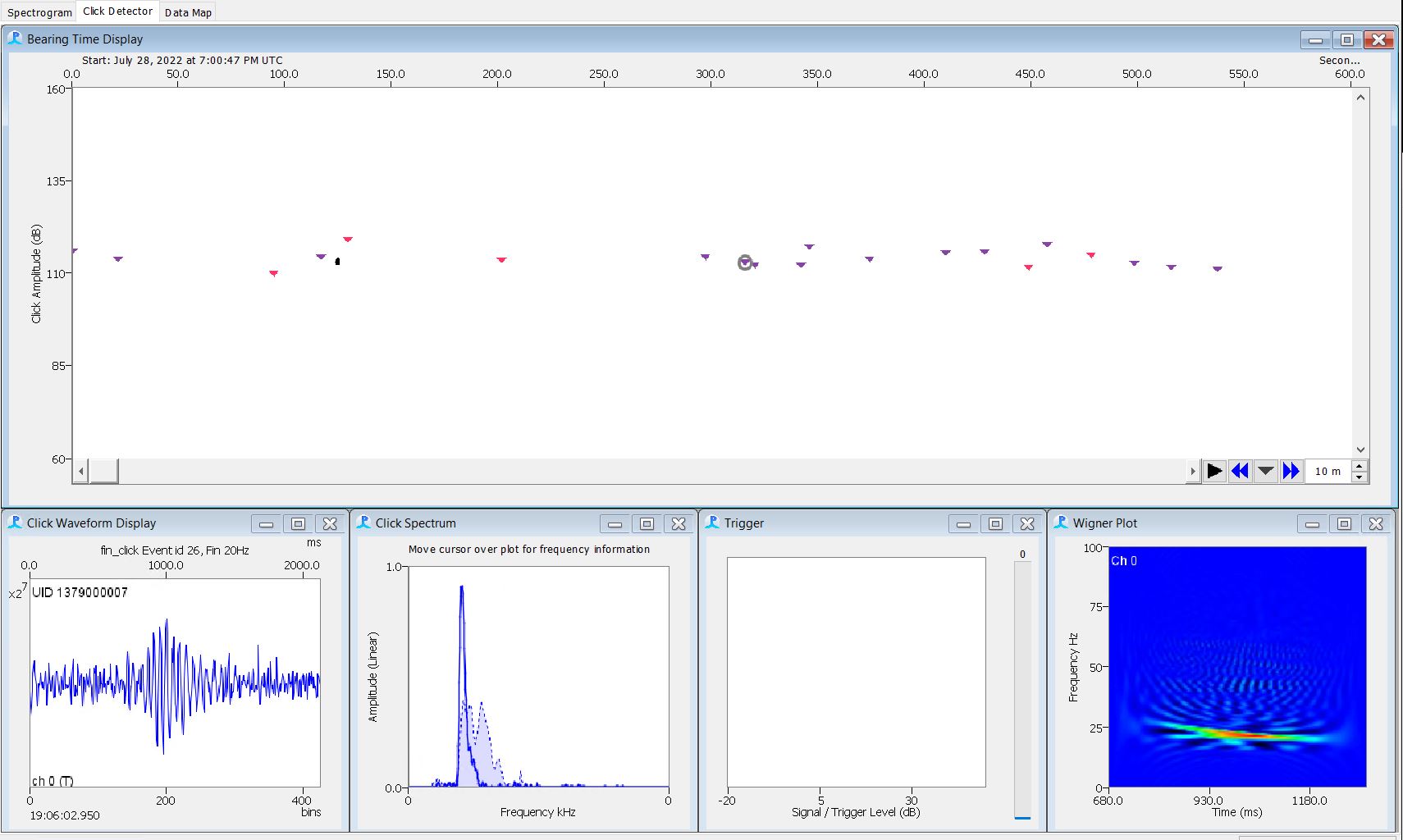Select the Click Detector tab
1403x840 pixels.
click(x=117, y=11)
